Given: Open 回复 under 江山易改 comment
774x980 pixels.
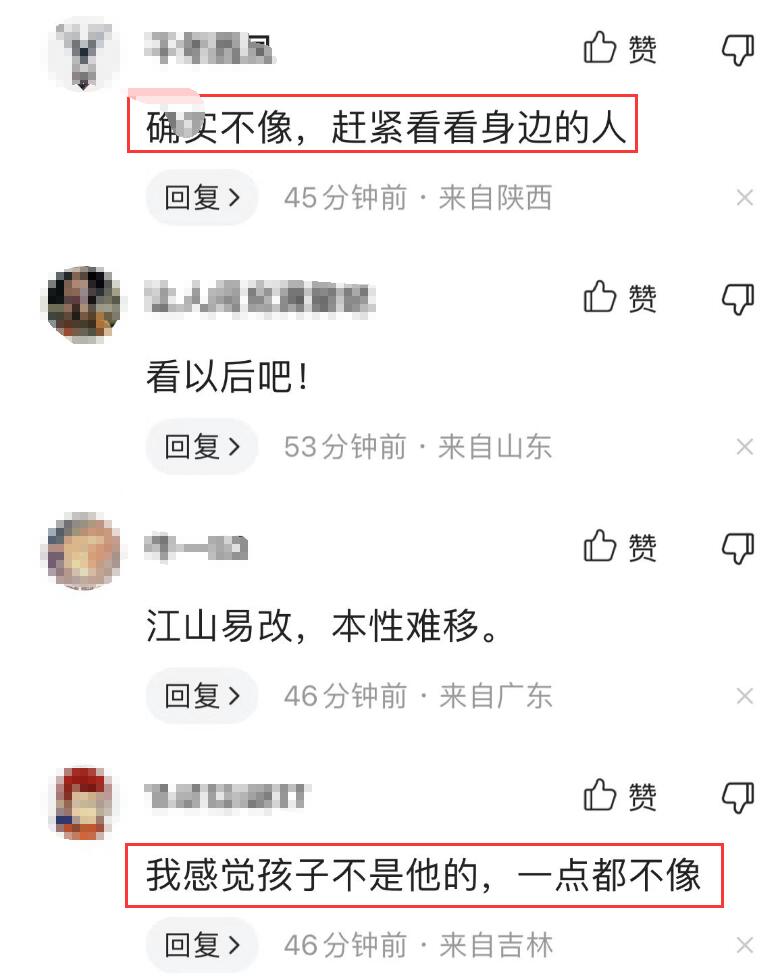Looking at the screenshot, I should point(202,696).
